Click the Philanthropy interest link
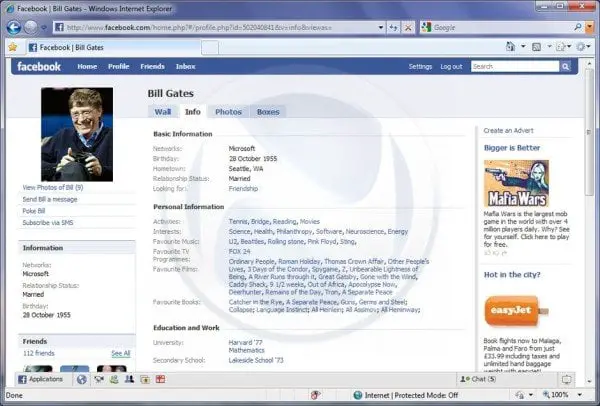Image resolution: width=600 pixels, height=406 pixels. point(294,232)
